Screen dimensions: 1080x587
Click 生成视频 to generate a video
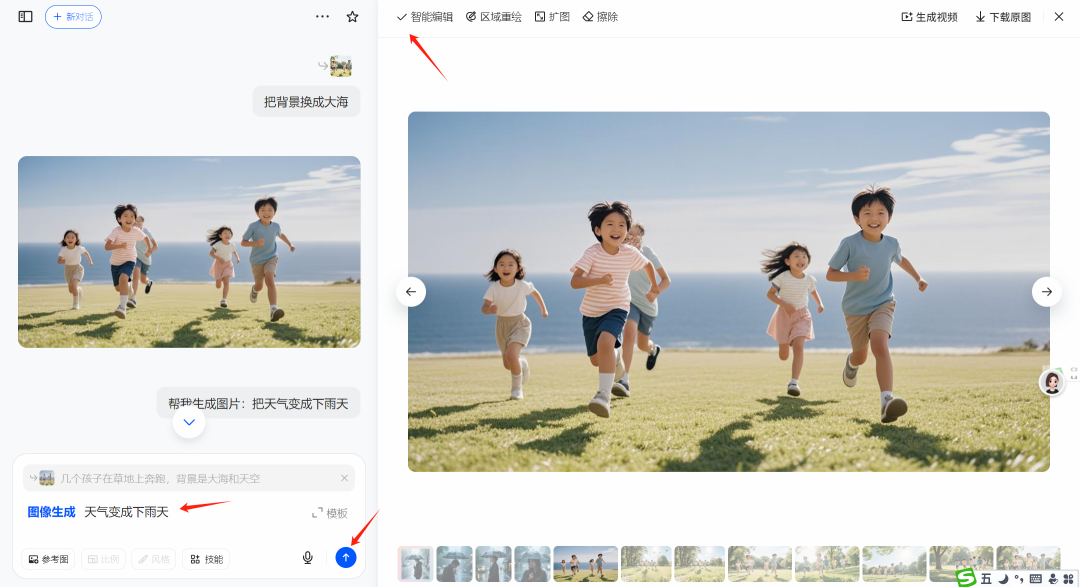(929, 17)
